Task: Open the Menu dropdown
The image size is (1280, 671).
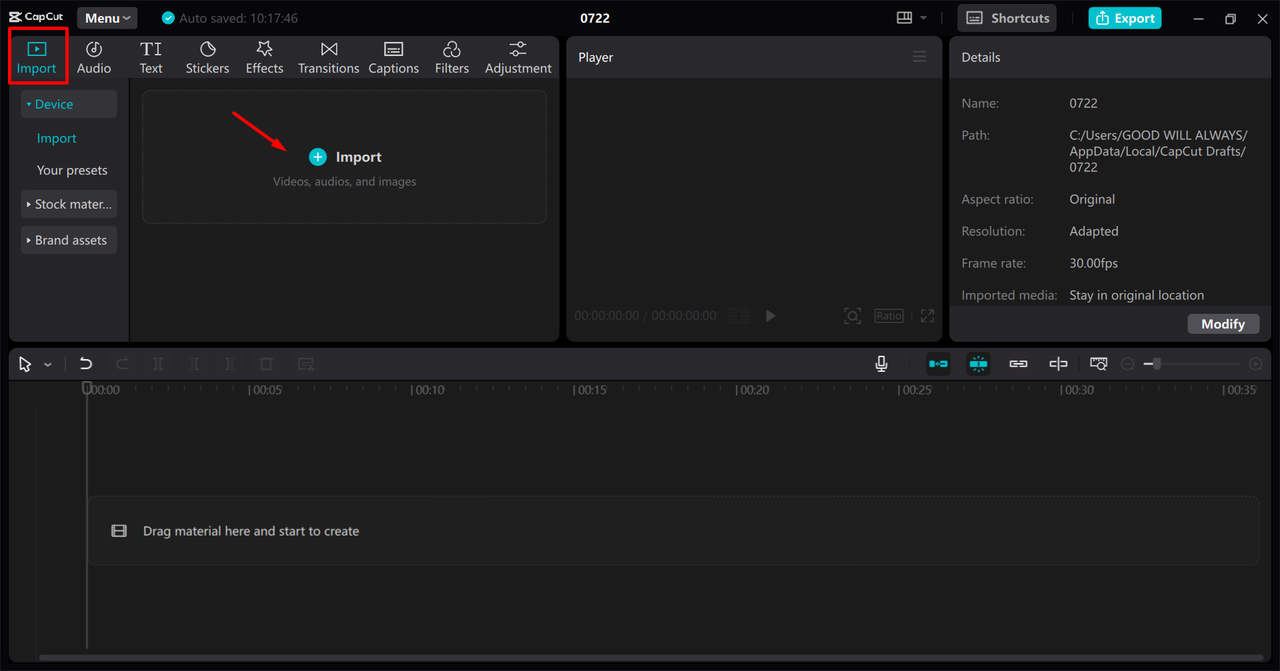Action: [107, 18]
